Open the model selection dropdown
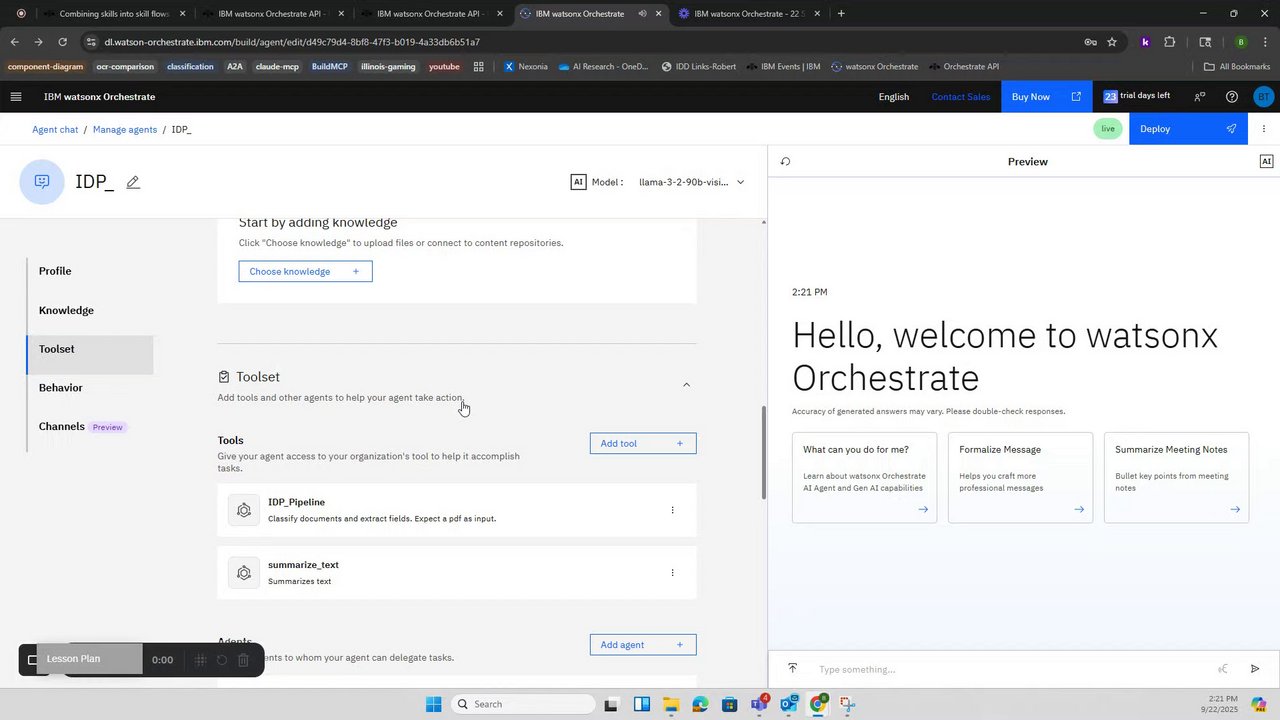 692,182
